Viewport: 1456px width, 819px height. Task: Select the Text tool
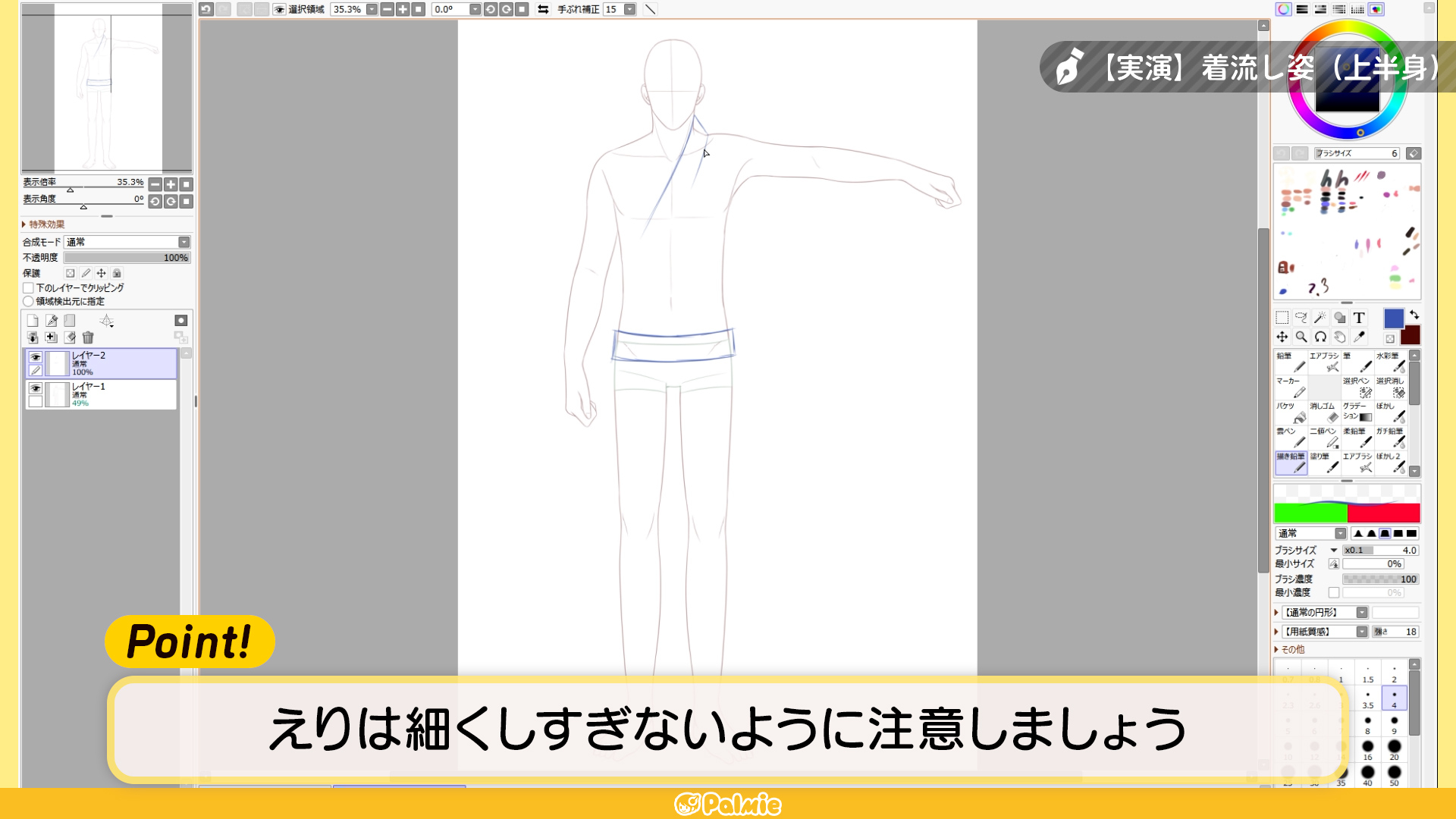[1359, 318]
